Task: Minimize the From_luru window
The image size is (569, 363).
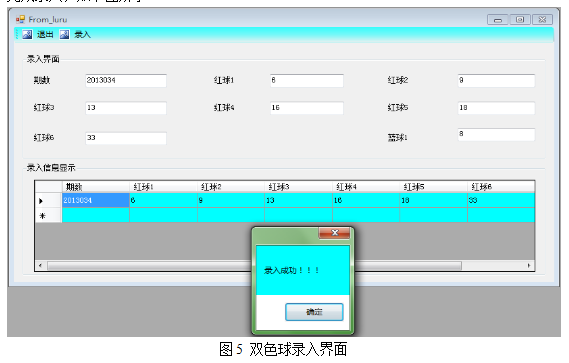Action: [498, 20]
